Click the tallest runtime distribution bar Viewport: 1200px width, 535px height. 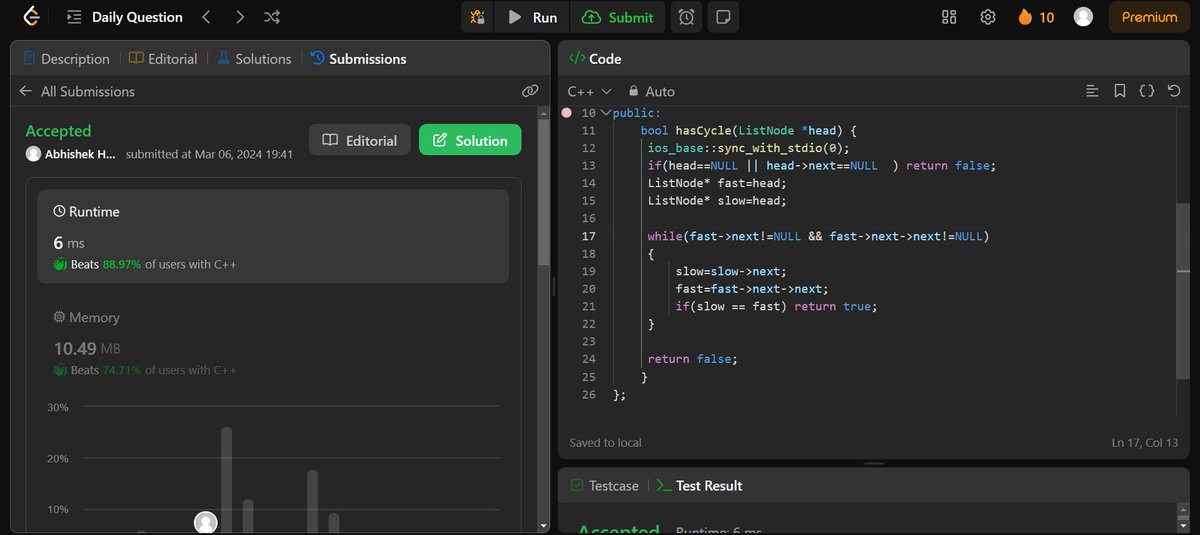click(x=227, y=480)
